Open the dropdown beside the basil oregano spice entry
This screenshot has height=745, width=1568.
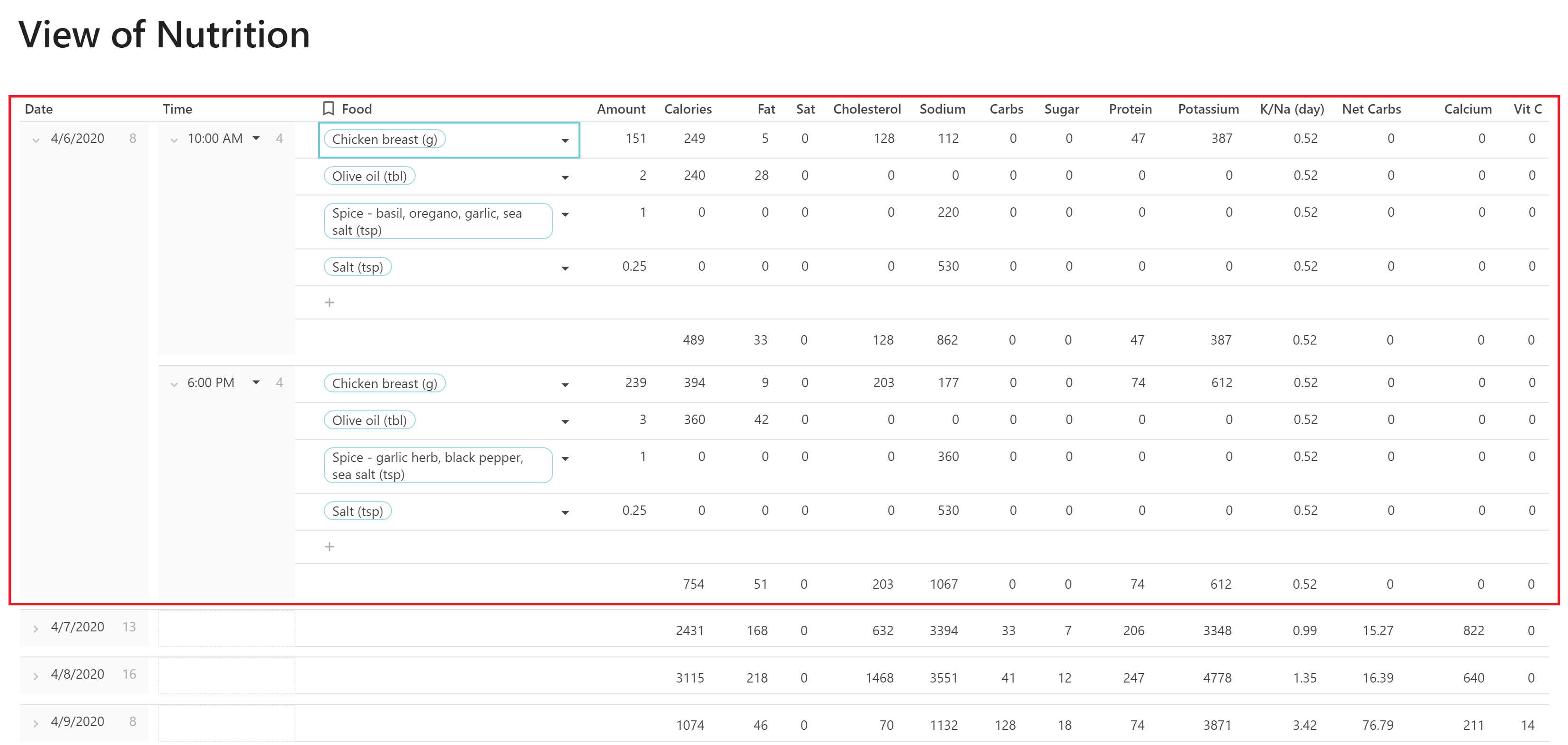565,214
